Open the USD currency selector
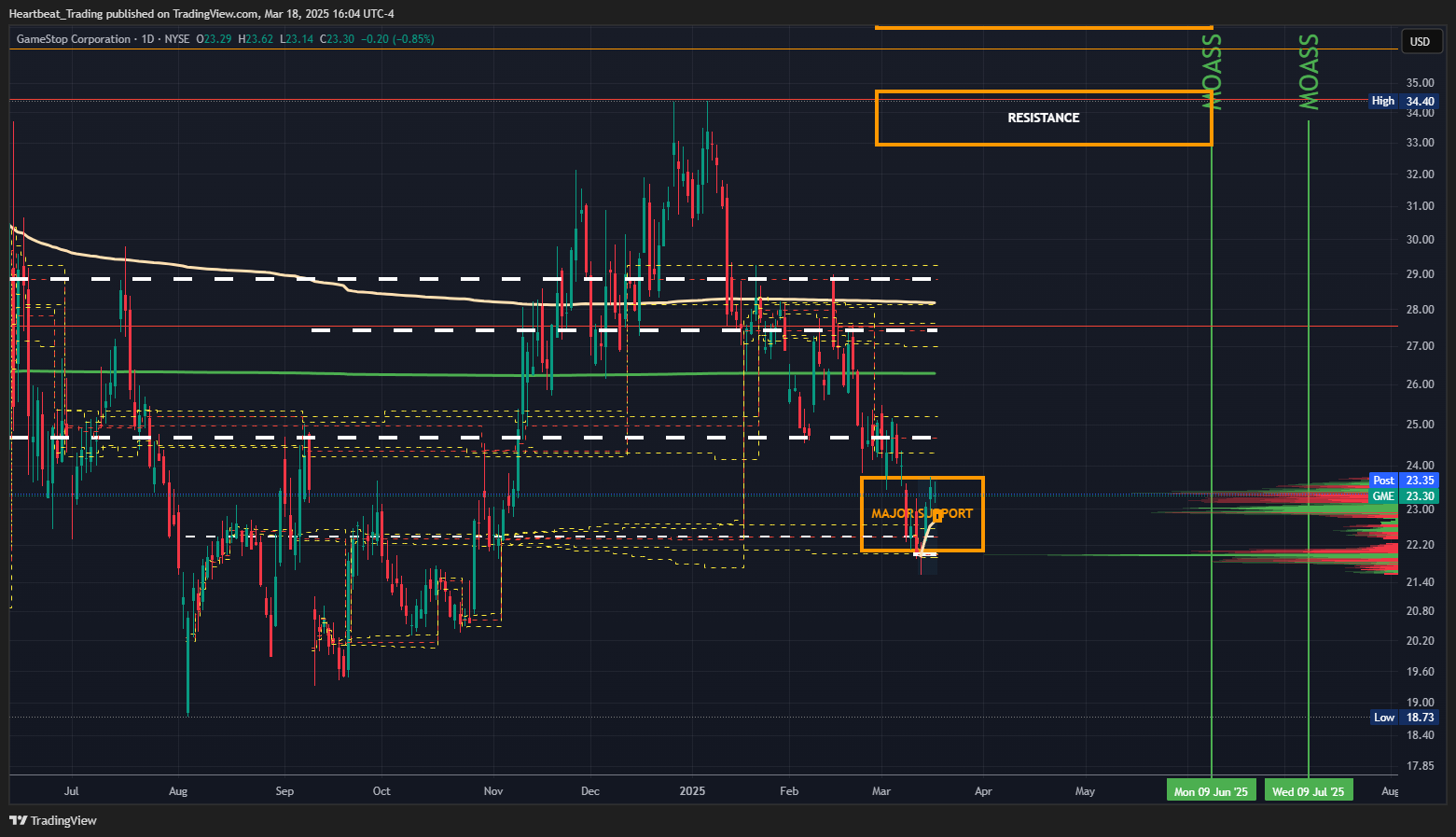 pyautogui.click(x=1420, y=41)
